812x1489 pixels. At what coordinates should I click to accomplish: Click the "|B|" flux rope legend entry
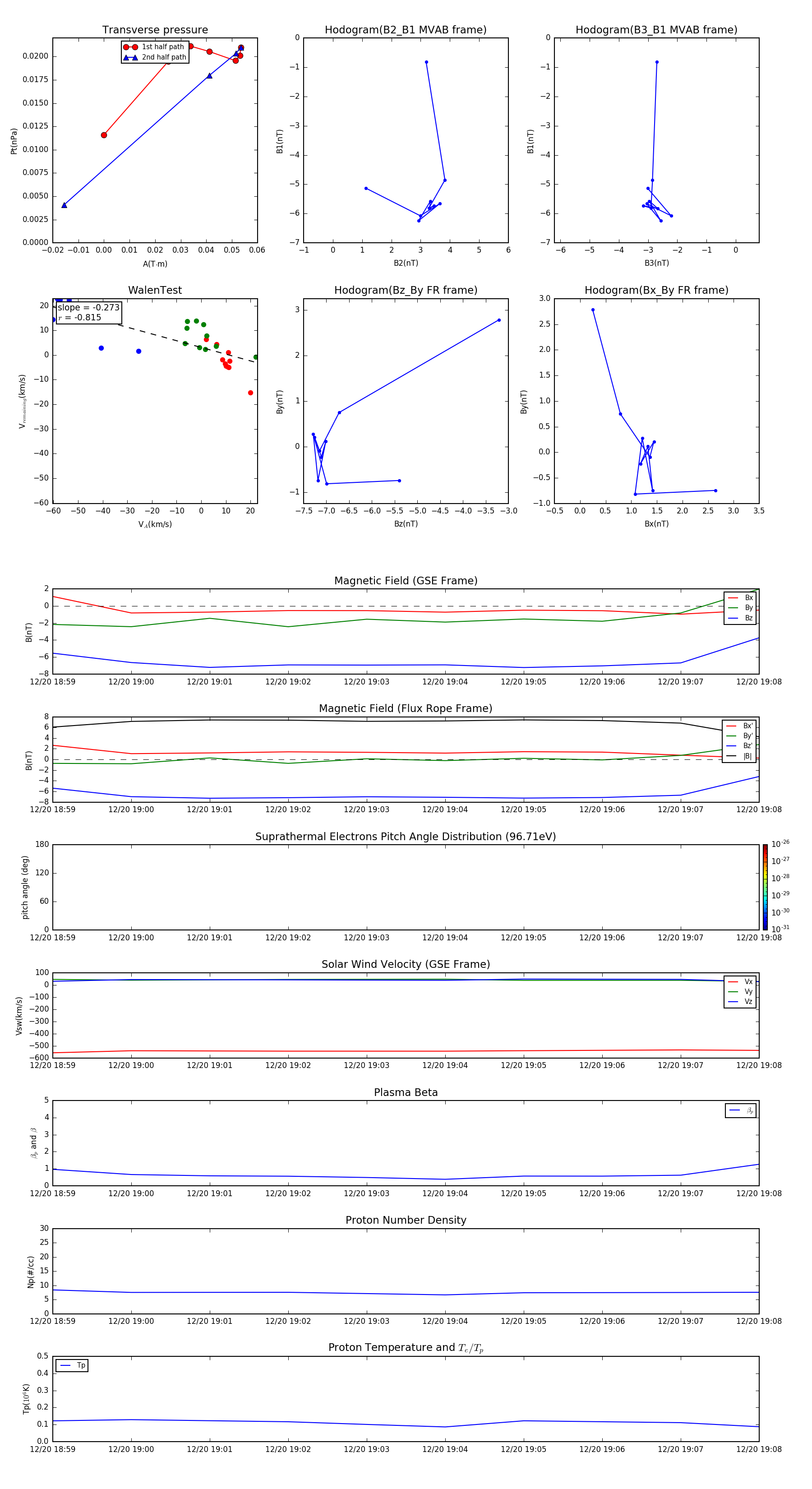pos(739,756)
